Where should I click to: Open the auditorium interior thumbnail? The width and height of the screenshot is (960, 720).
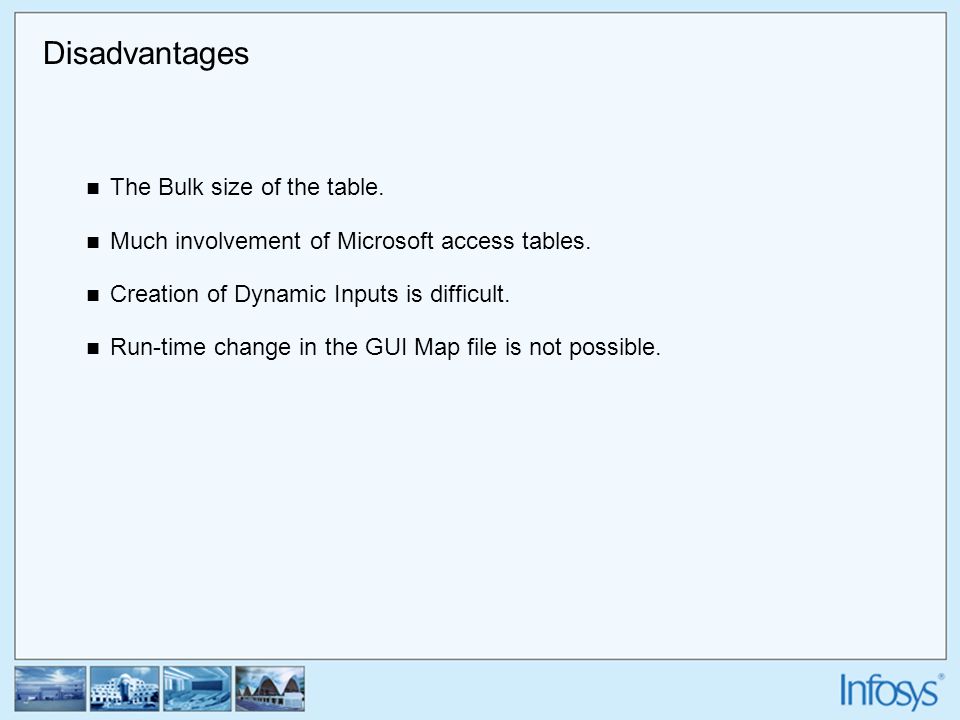[197, 689]
